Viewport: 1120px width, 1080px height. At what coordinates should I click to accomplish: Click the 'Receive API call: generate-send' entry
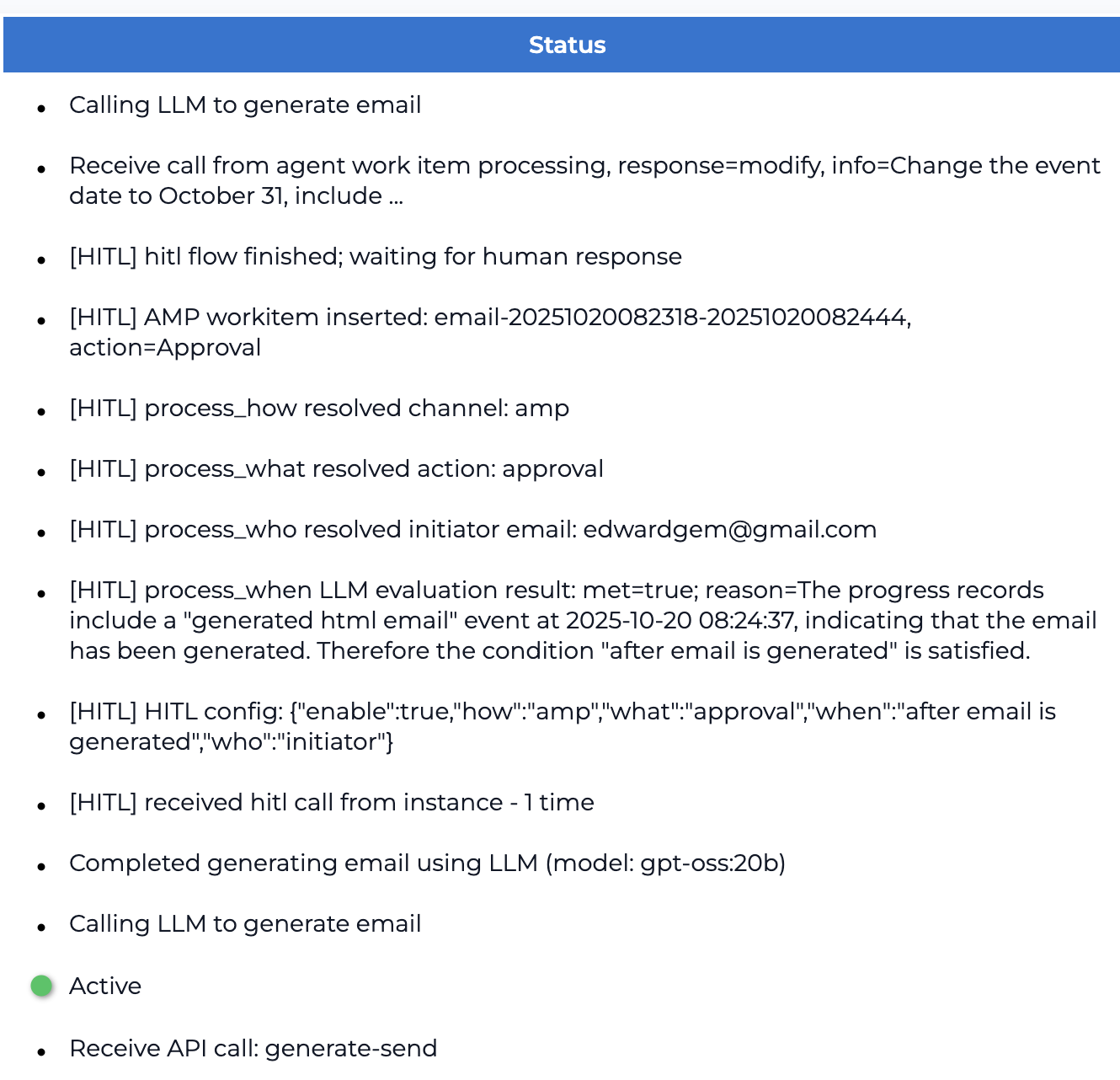click(253, 1048)
